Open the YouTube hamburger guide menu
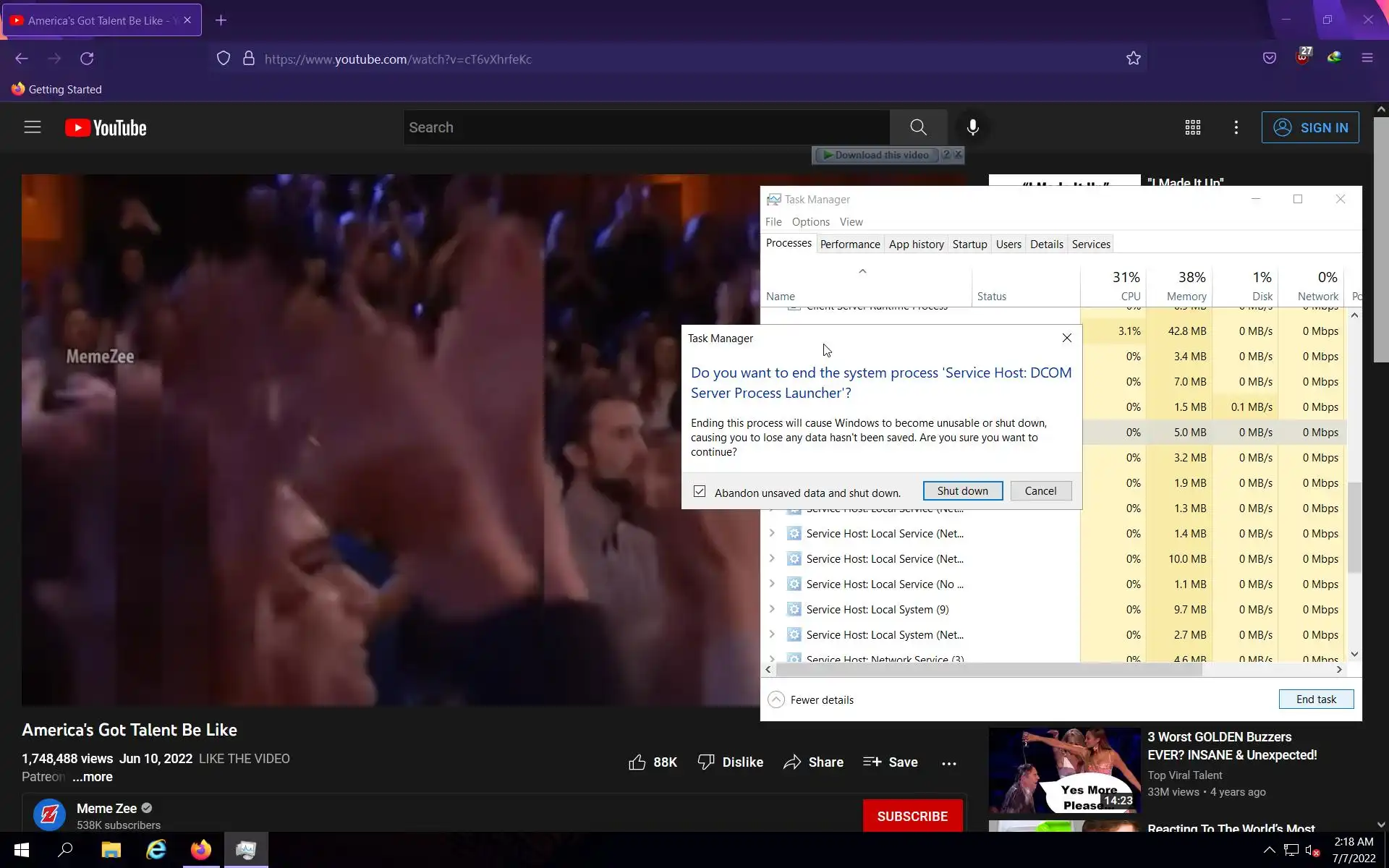1389x868 pixels. point(33,127)
